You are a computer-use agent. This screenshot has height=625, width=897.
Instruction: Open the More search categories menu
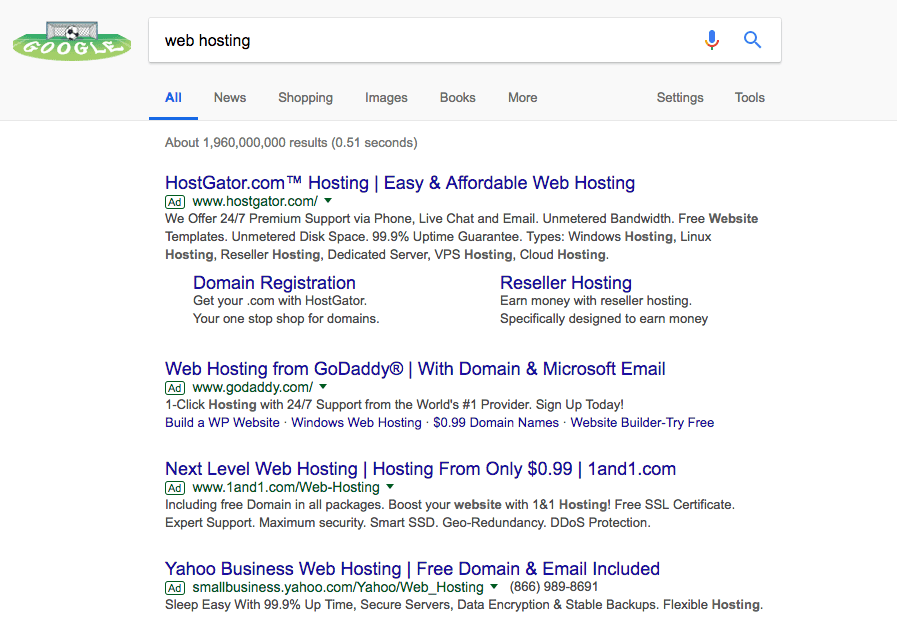tap(522, 98)
